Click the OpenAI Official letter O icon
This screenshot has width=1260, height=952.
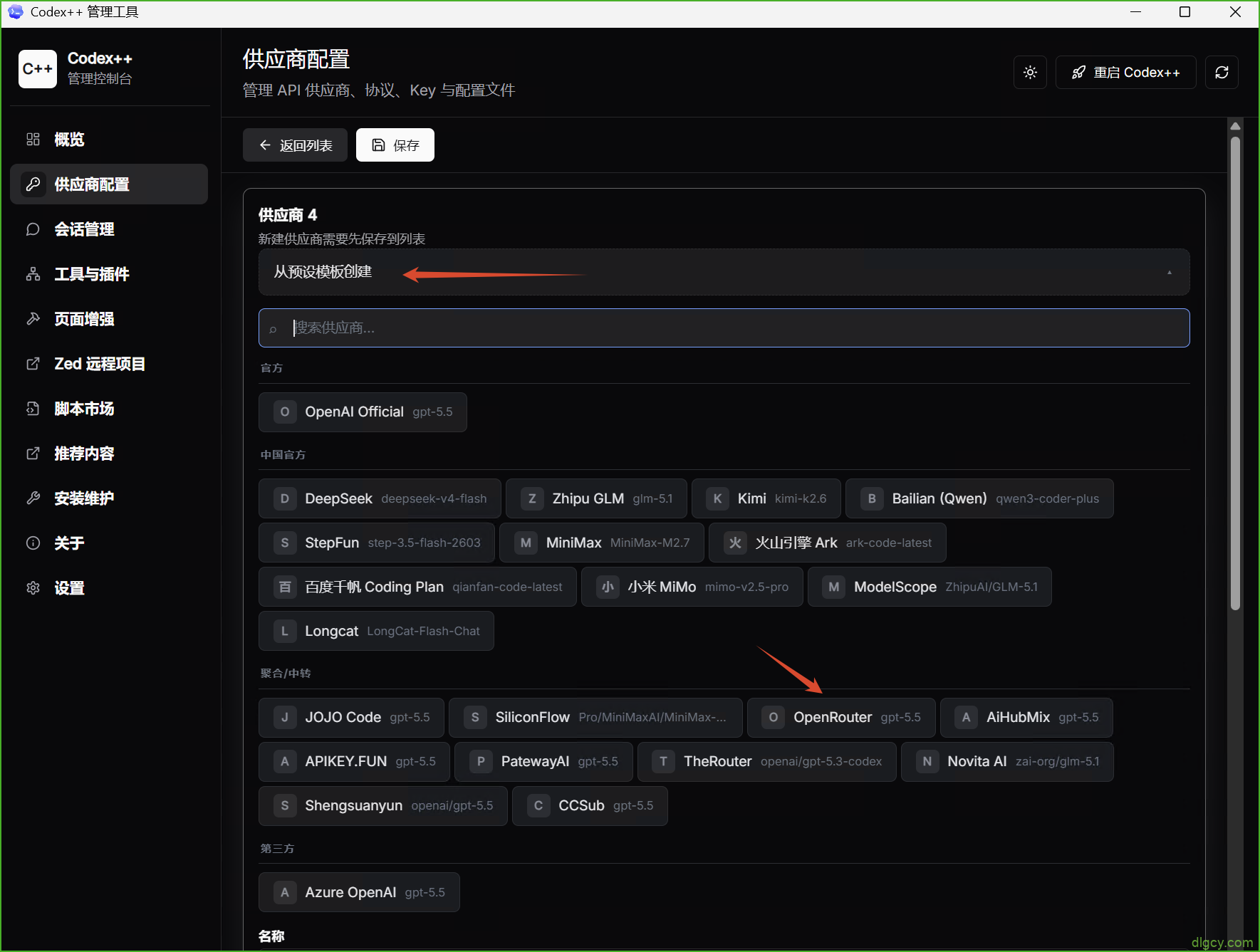pos(285,412)
